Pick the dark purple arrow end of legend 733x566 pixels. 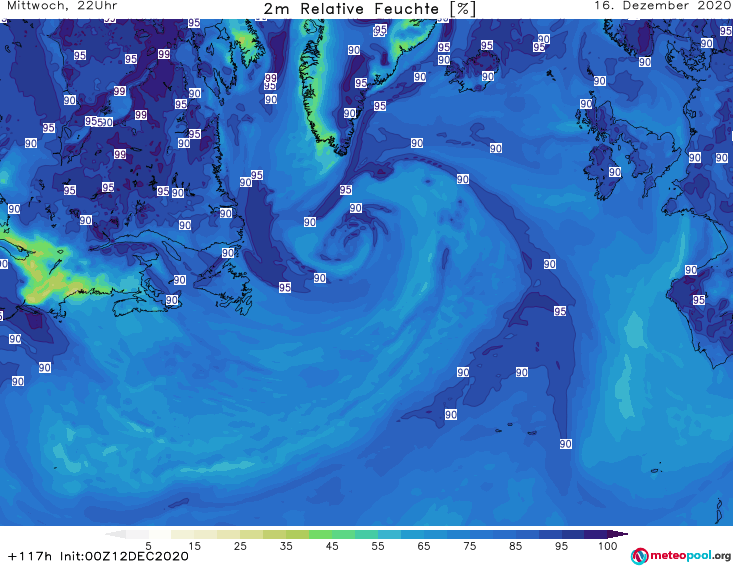pos(618,534)
